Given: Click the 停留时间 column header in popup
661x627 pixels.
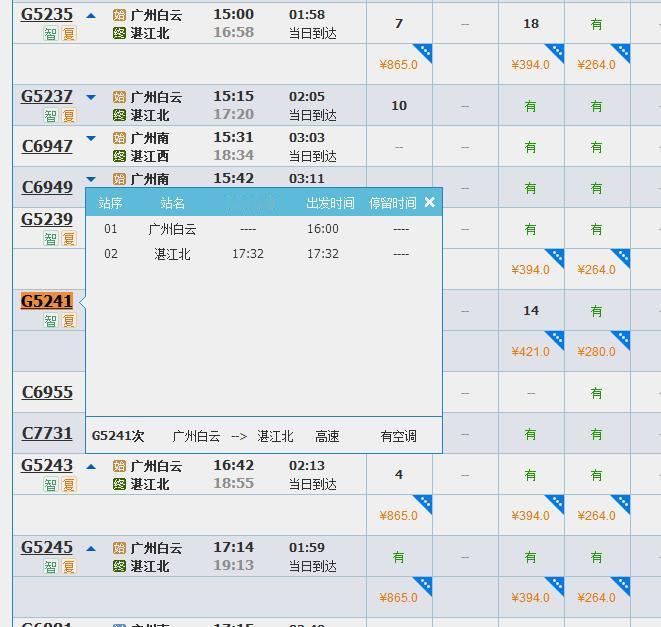Looking at the screenshot, I should click(x=393, y=203).
